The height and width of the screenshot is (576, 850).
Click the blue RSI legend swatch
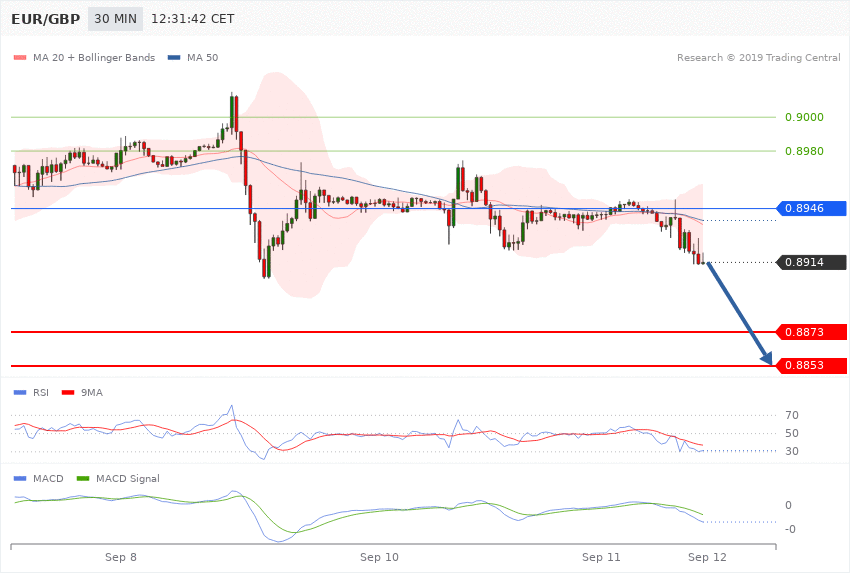20,392
